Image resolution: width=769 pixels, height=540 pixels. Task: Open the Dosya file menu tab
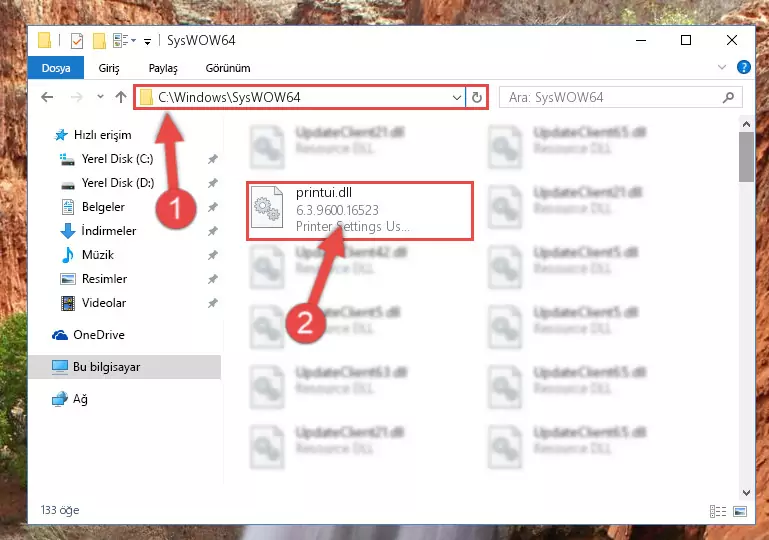[55, 68]
